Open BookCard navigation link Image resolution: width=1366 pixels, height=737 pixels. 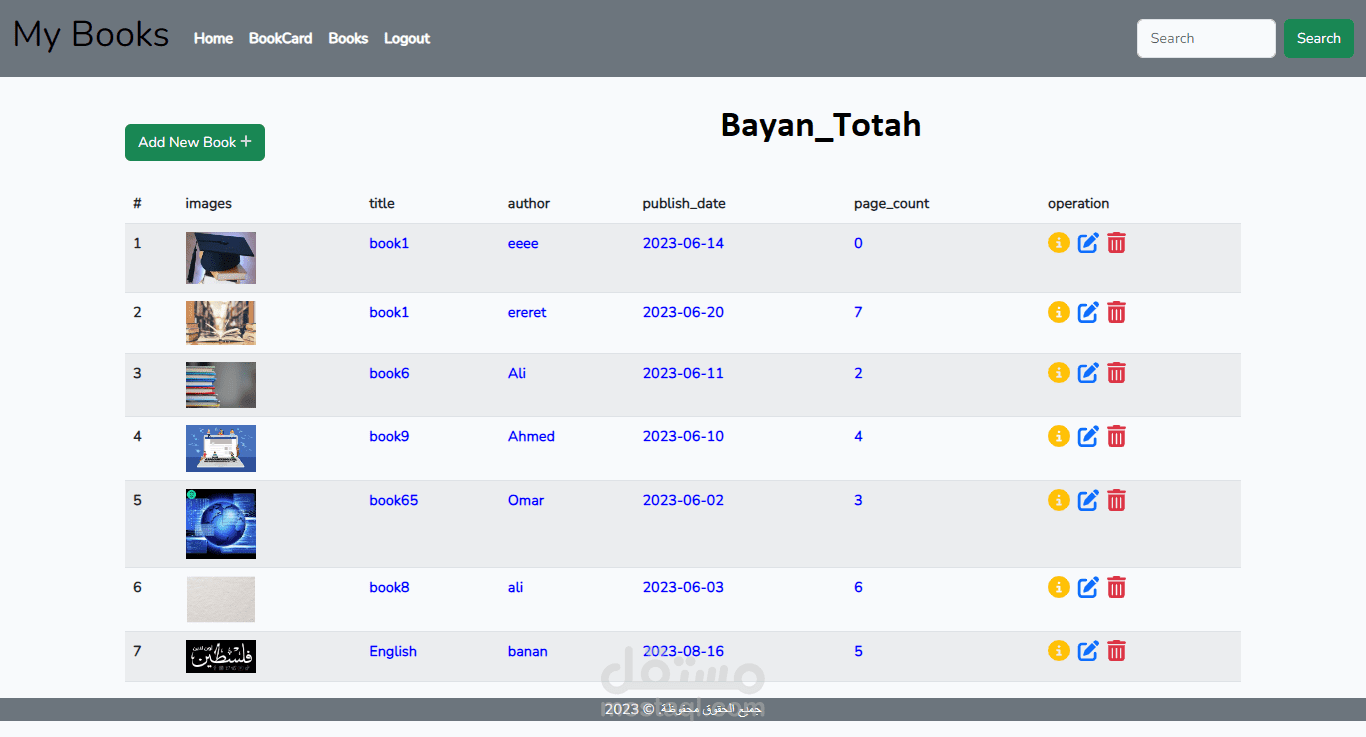point(280,38)
